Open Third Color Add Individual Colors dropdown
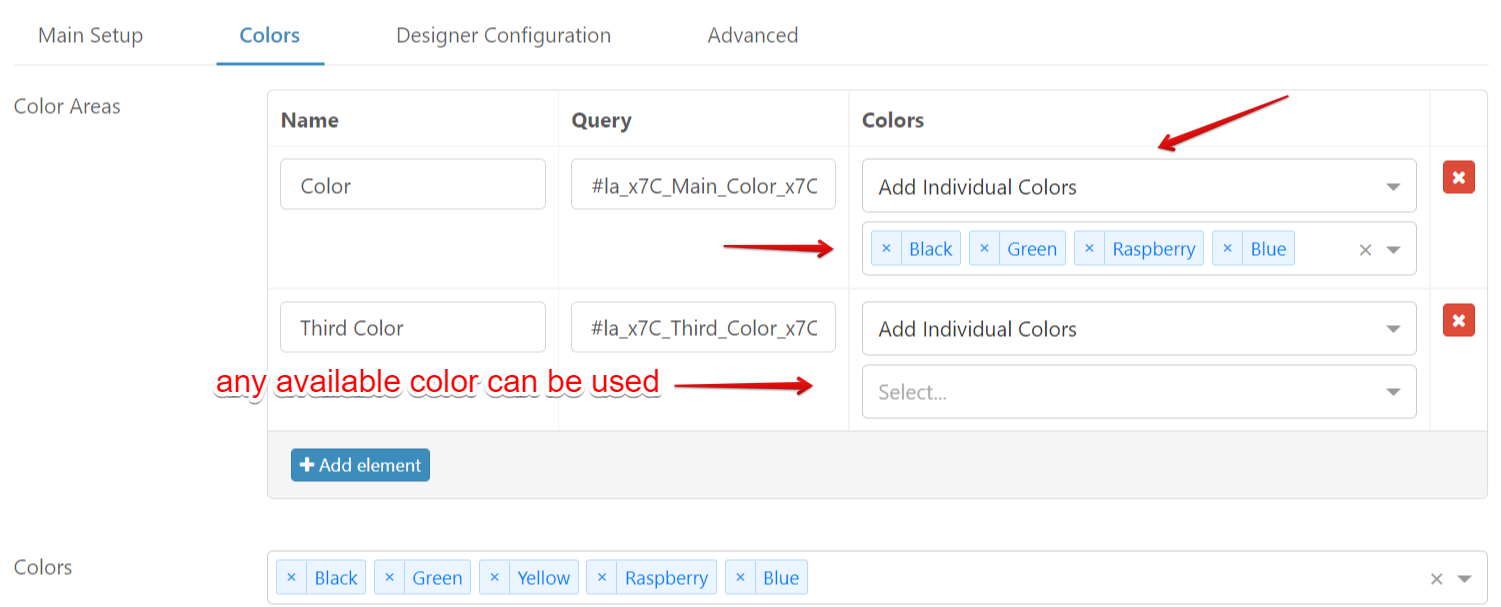The image size is (1501, 607). [1138, 329]
